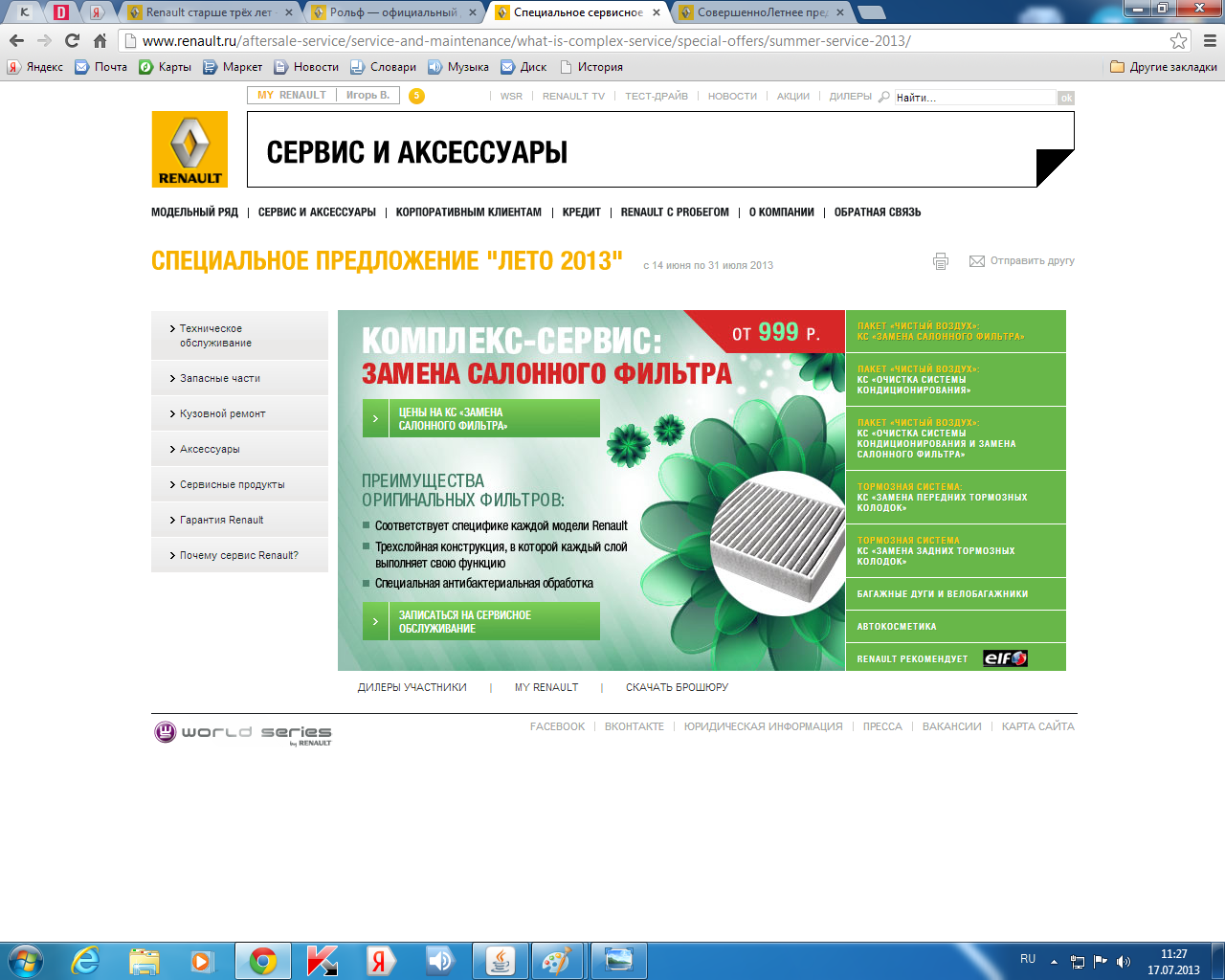Image resolution: width=1225 pixels, height=980 pixels.
Task: Expand the Кузовной ремонт sidebar item
Action: click(239, 413)
